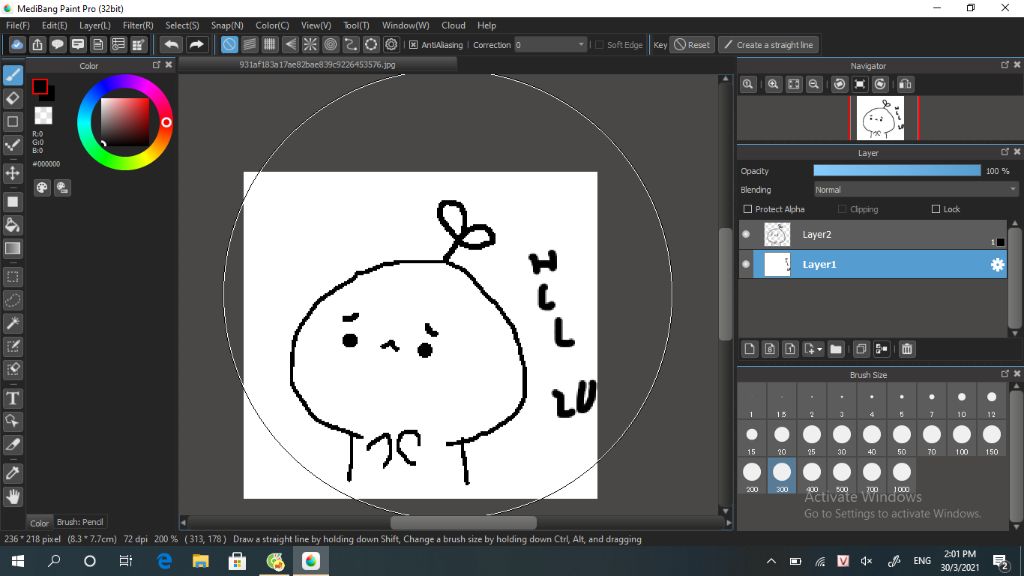
Task: Toggle the AntiAliasing checkbox
Action: (413, 45)
